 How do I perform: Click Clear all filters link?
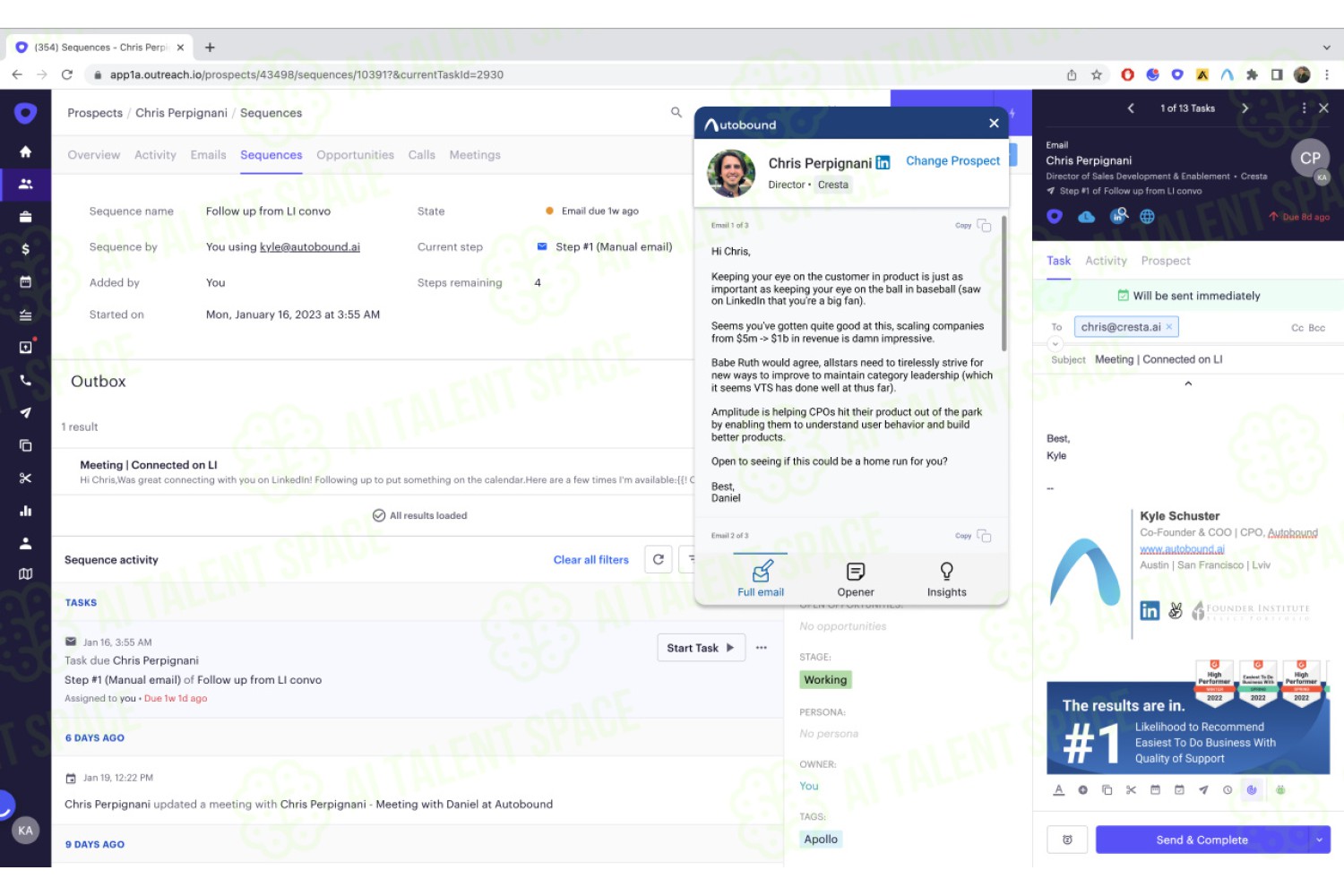point(590,560)
